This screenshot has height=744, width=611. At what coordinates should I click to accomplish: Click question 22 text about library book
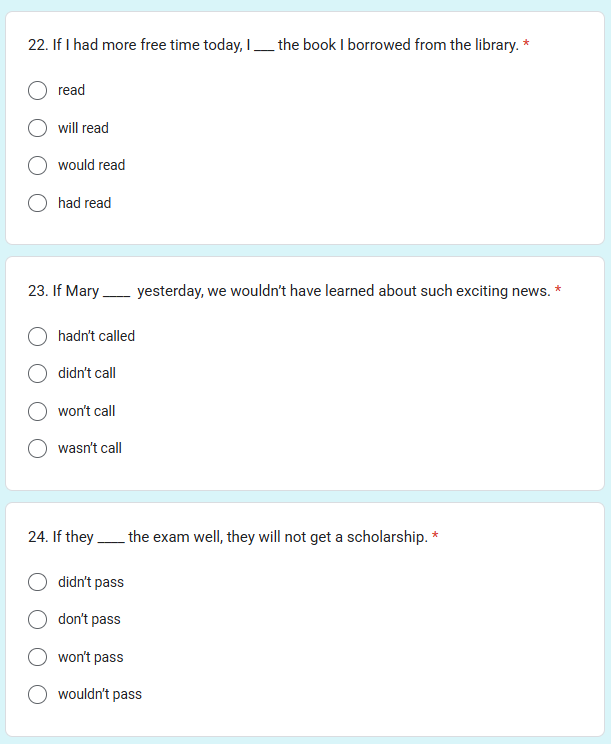click(x=273, y=45)
